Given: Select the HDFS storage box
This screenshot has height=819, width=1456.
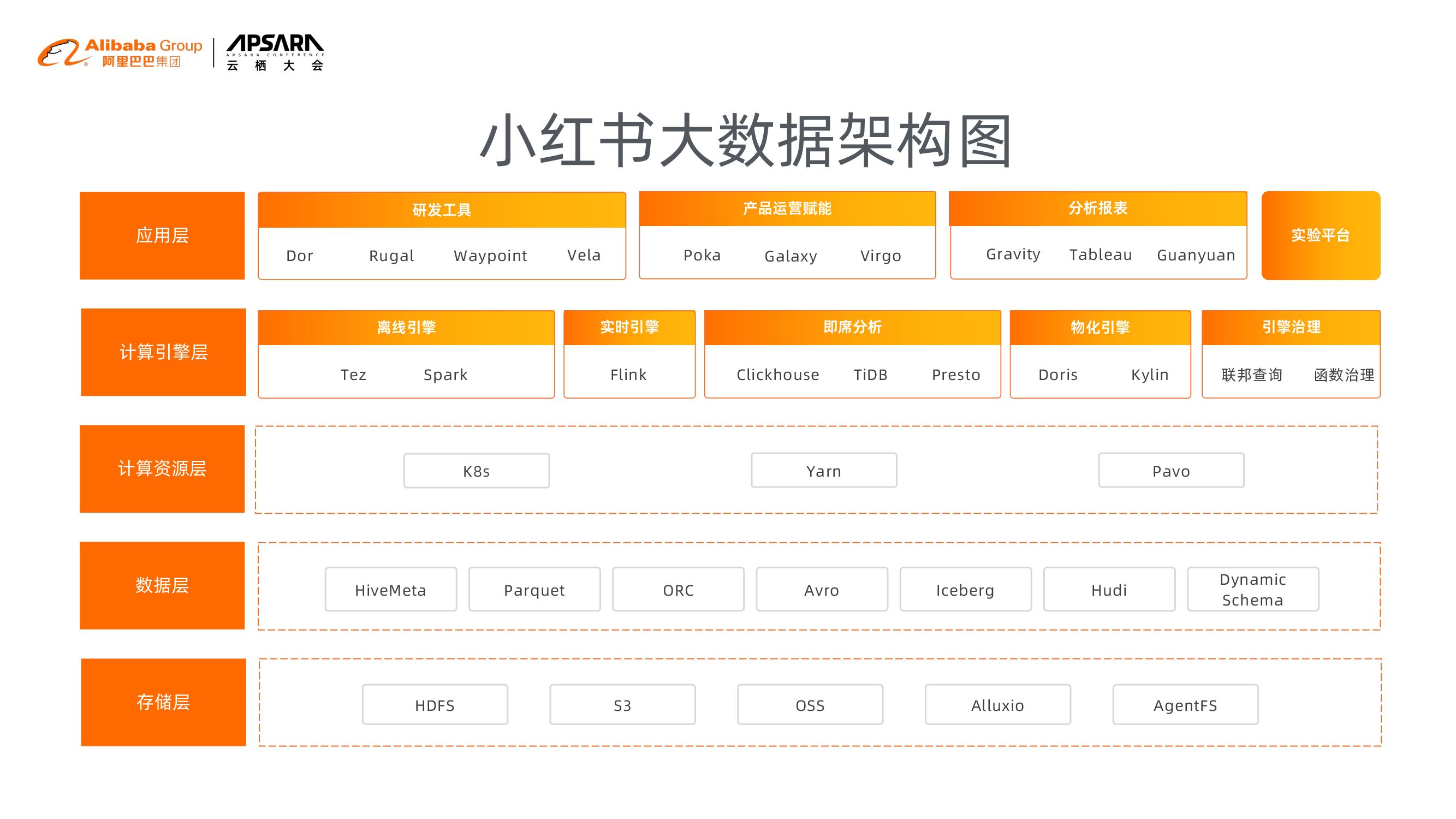Looking at the screenshot, I should tap(435, 705).
